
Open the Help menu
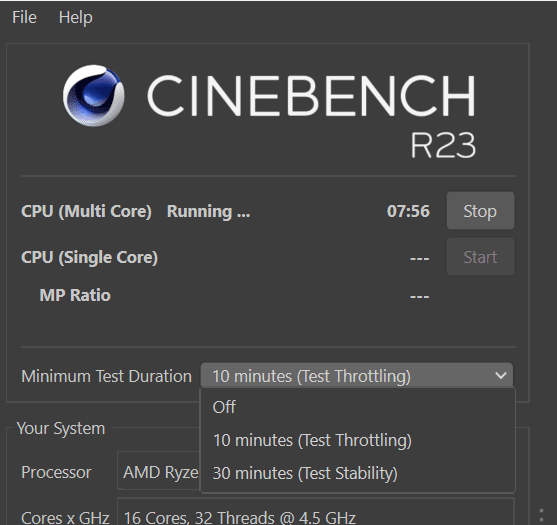[76, 17]
